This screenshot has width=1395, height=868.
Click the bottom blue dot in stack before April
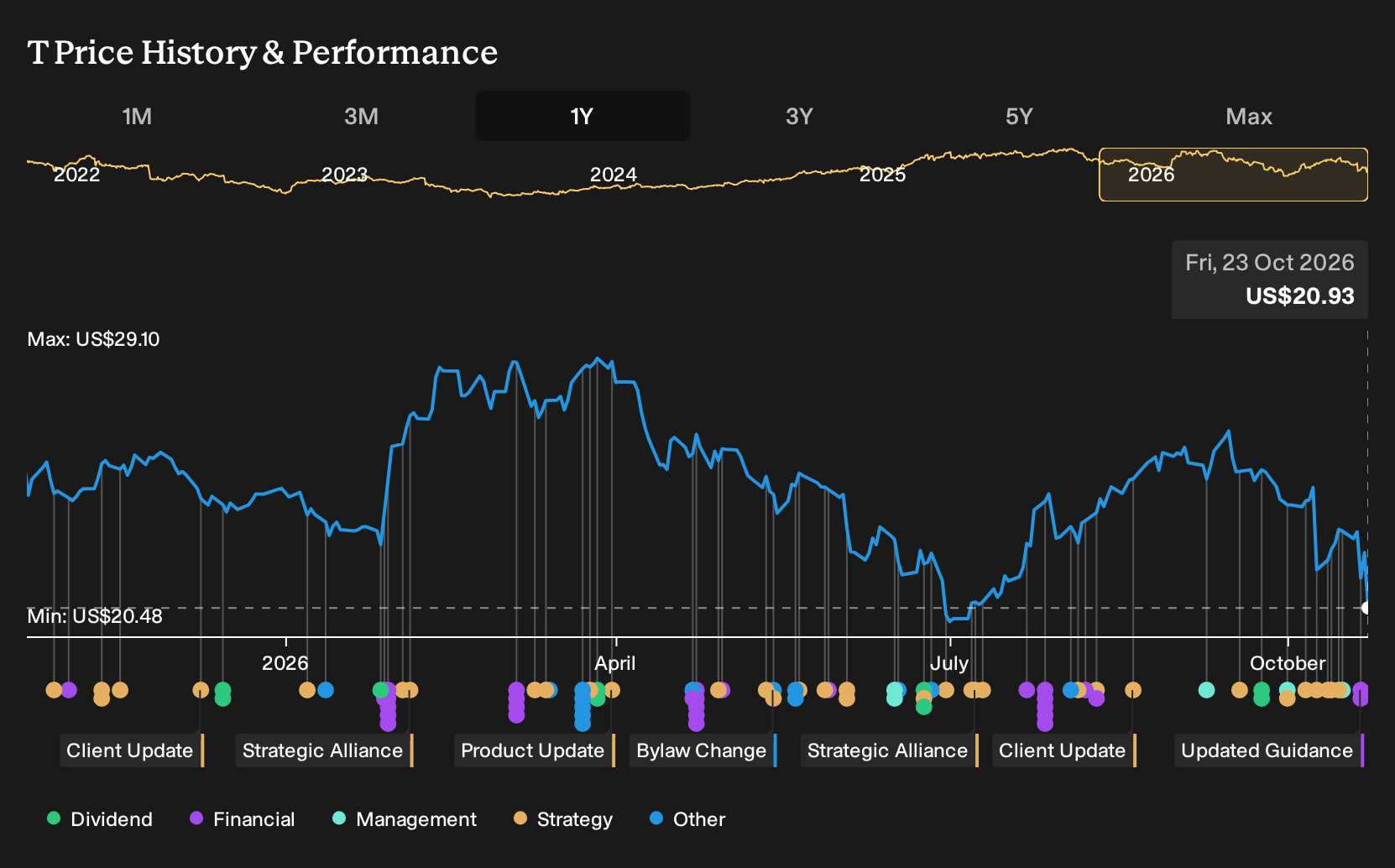pos(583,724)
